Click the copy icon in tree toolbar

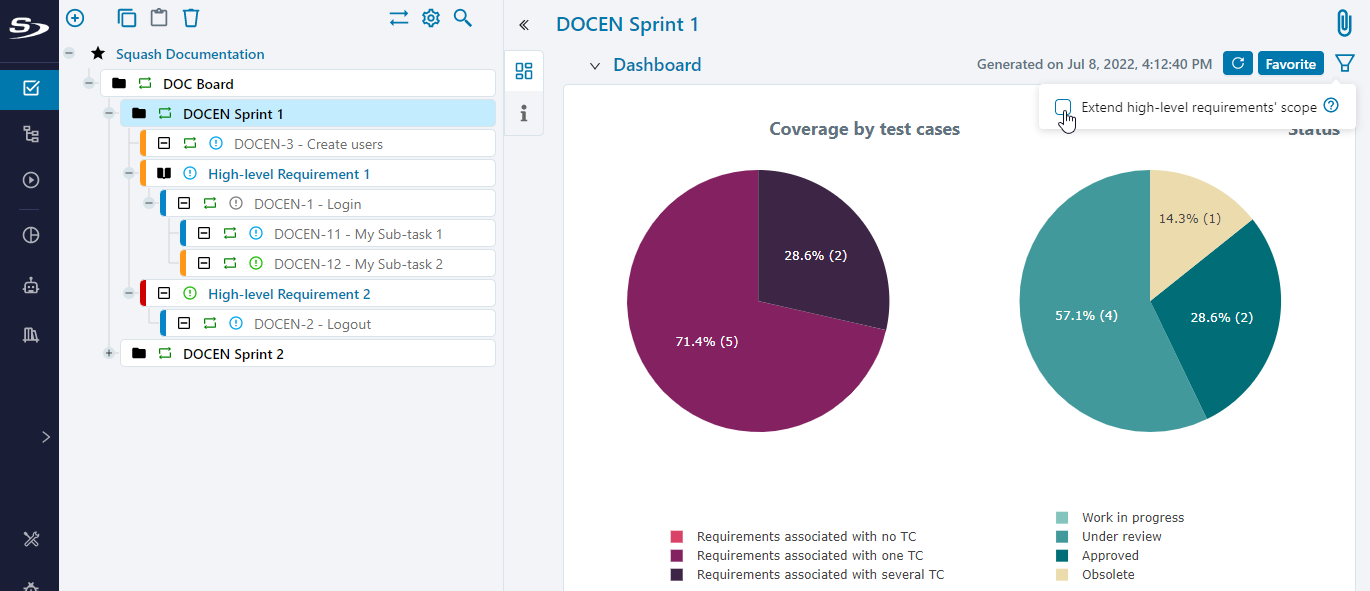click(x=127, y=18)
